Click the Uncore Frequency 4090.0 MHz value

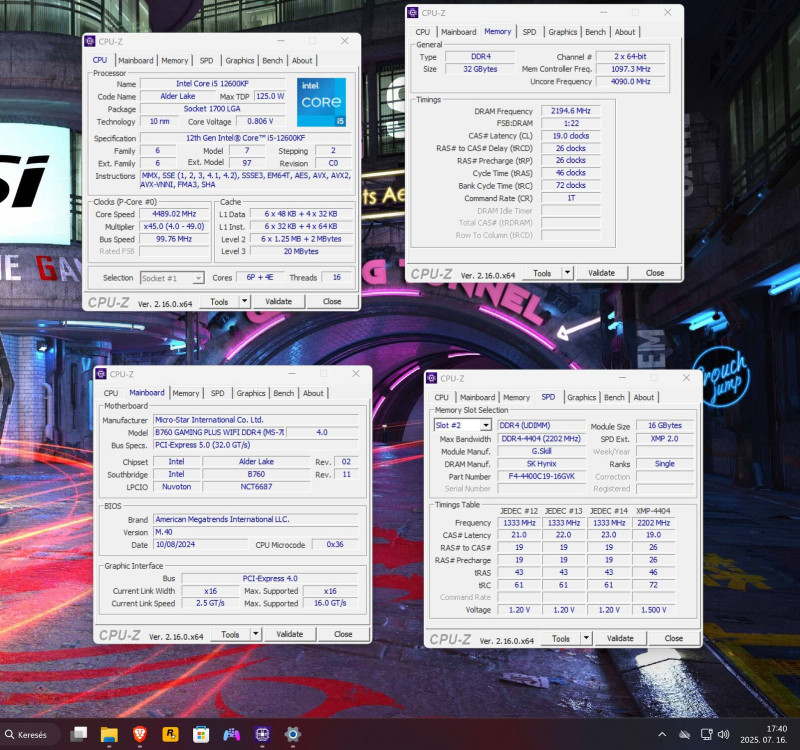pos(631,82)
